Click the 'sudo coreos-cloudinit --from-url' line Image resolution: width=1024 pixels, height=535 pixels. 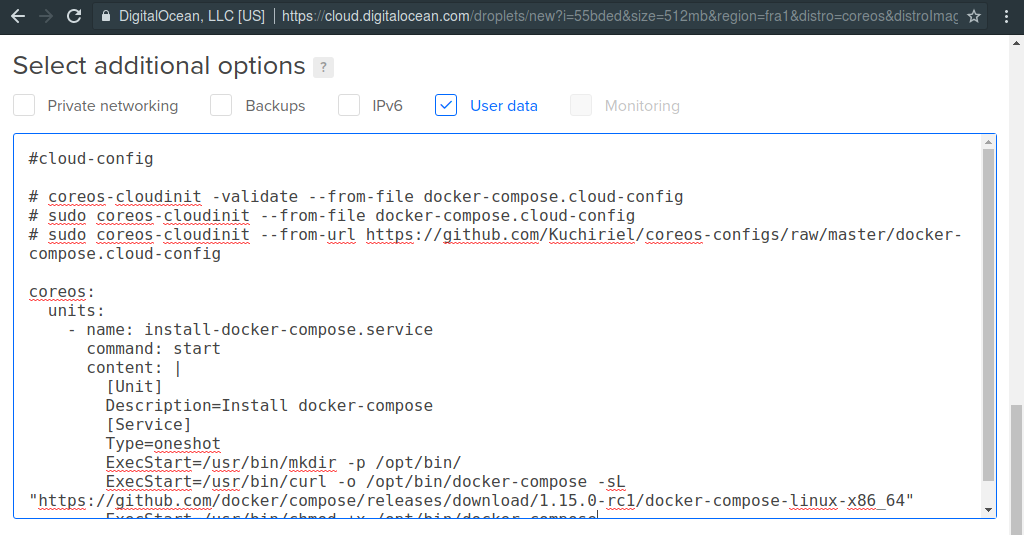(x=495, y=244)
